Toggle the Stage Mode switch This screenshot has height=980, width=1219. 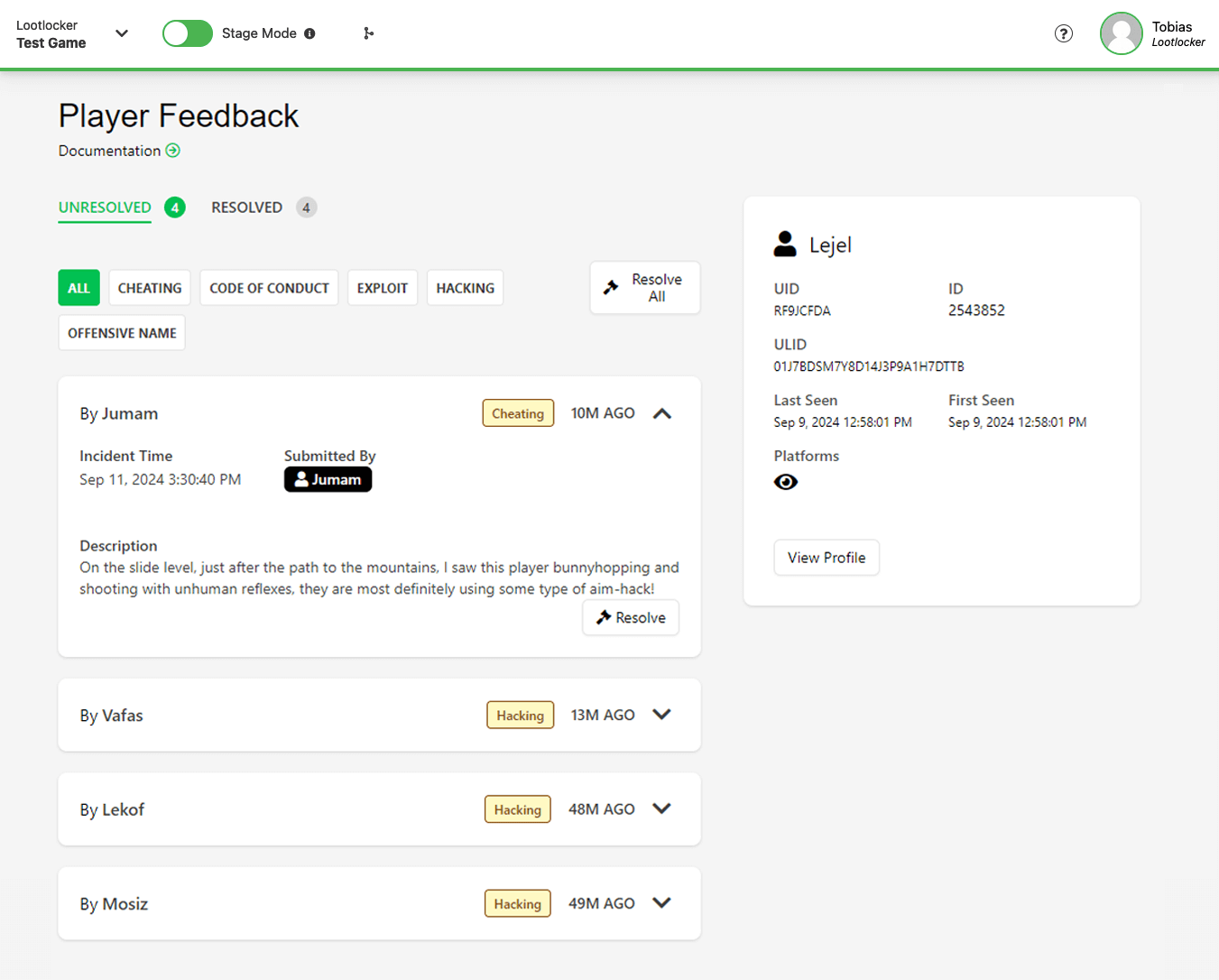(x=187, y=33)
